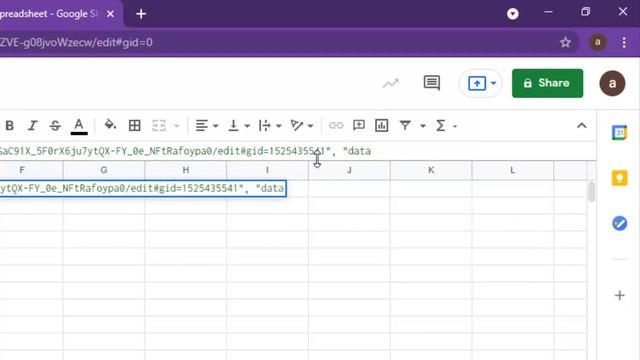Toggle italic formatting
640x360 pixels.
pyautogui.click(x=32, y=125)
